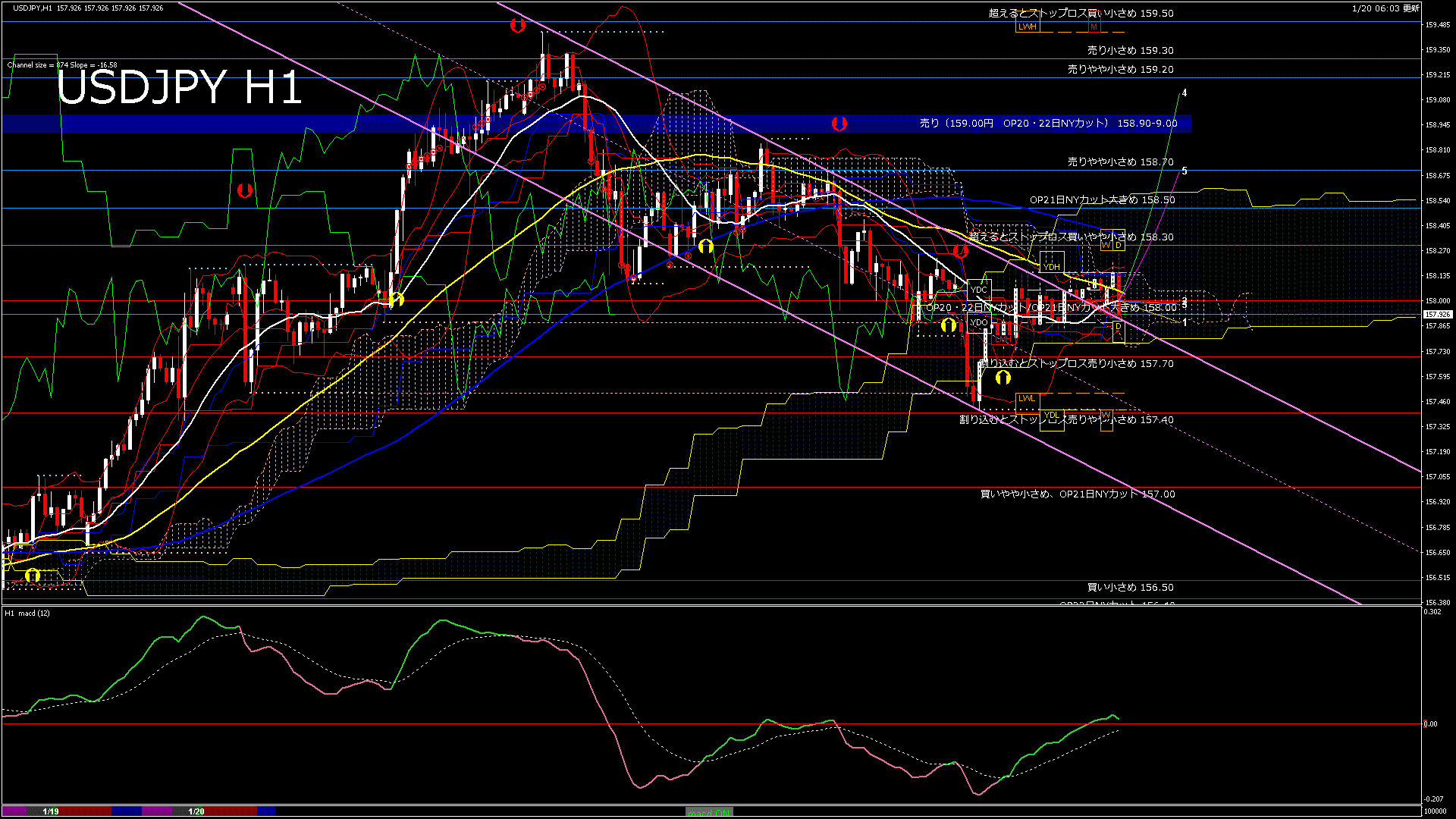Click the 買い小さめ 156.50 level label
This screenshot has width=1456, height=819.
click(x=1130, y=588)
